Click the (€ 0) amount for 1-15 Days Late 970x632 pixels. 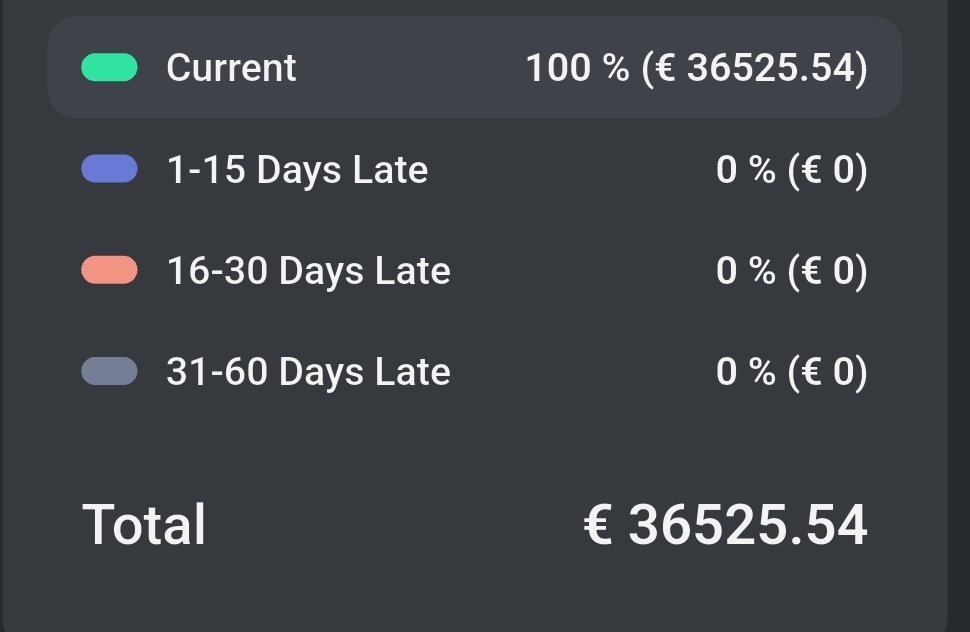click(x=828, y=169)
